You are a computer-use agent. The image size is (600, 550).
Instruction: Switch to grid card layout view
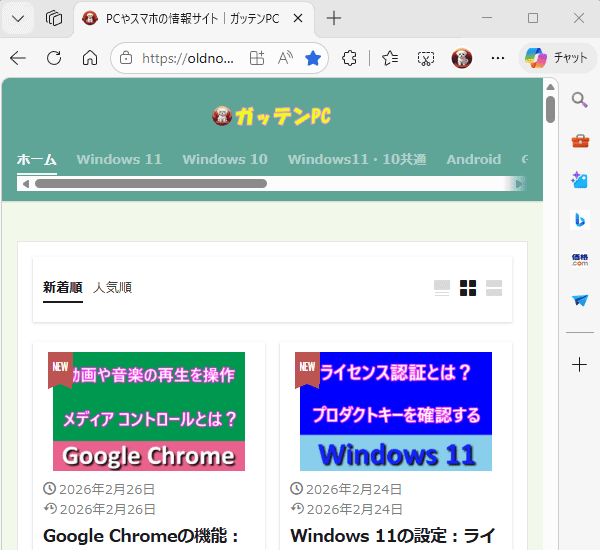click(x=468, y=288)
